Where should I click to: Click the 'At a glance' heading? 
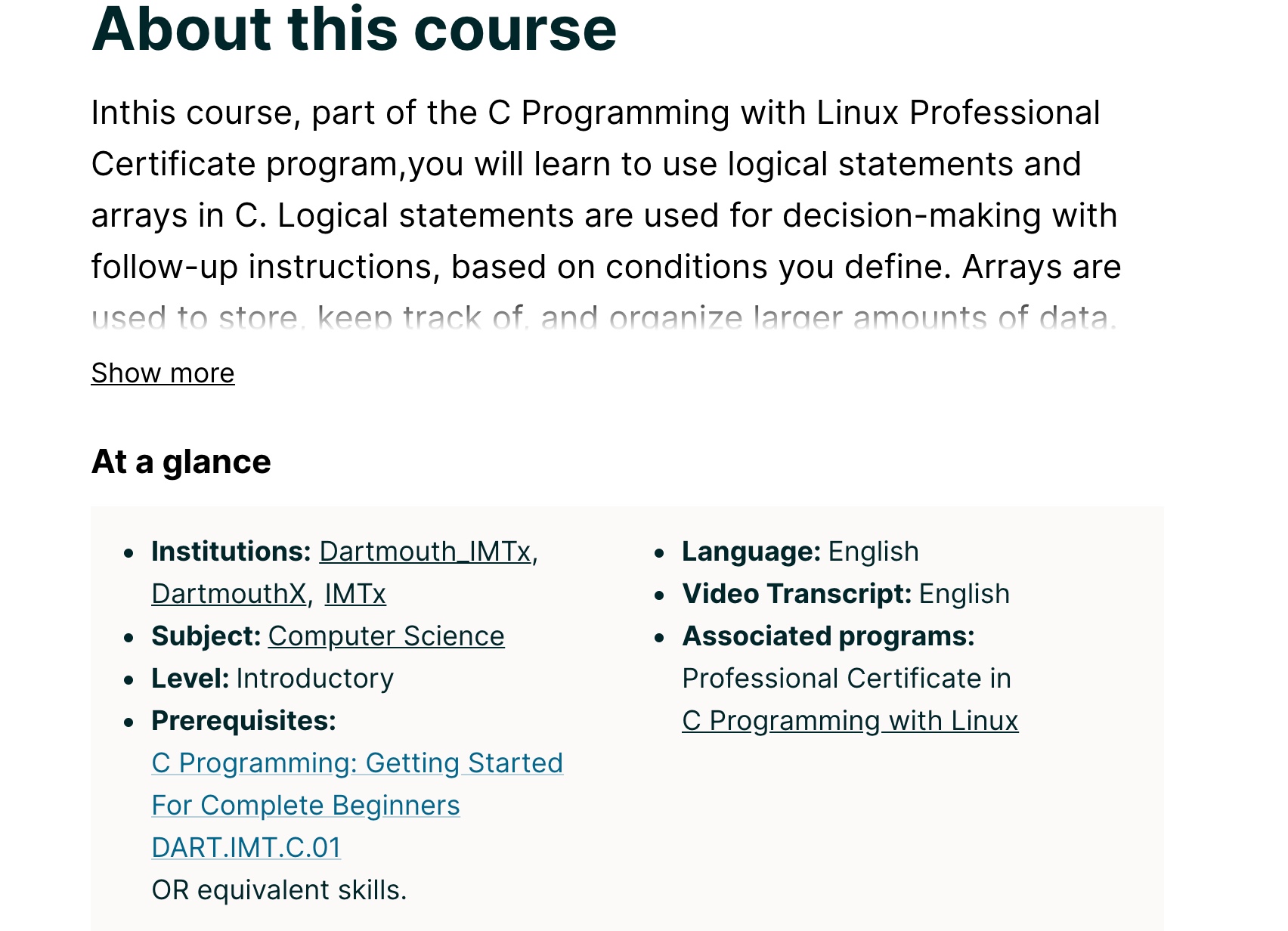[x=181, y=462]
